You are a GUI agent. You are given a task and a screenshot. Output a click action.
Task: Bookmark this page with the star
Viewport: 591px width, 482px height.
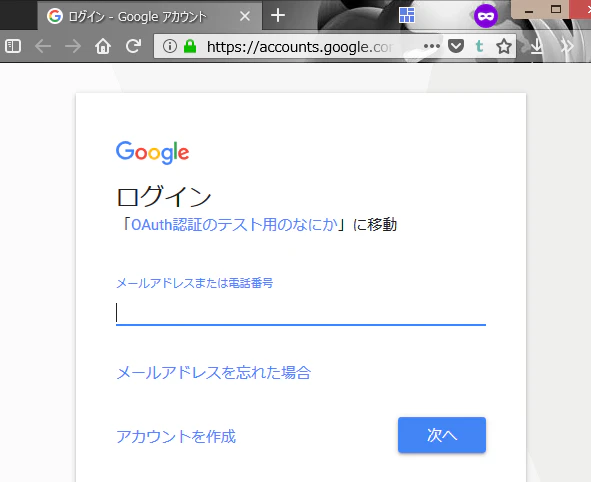click(x=504, y=46)
